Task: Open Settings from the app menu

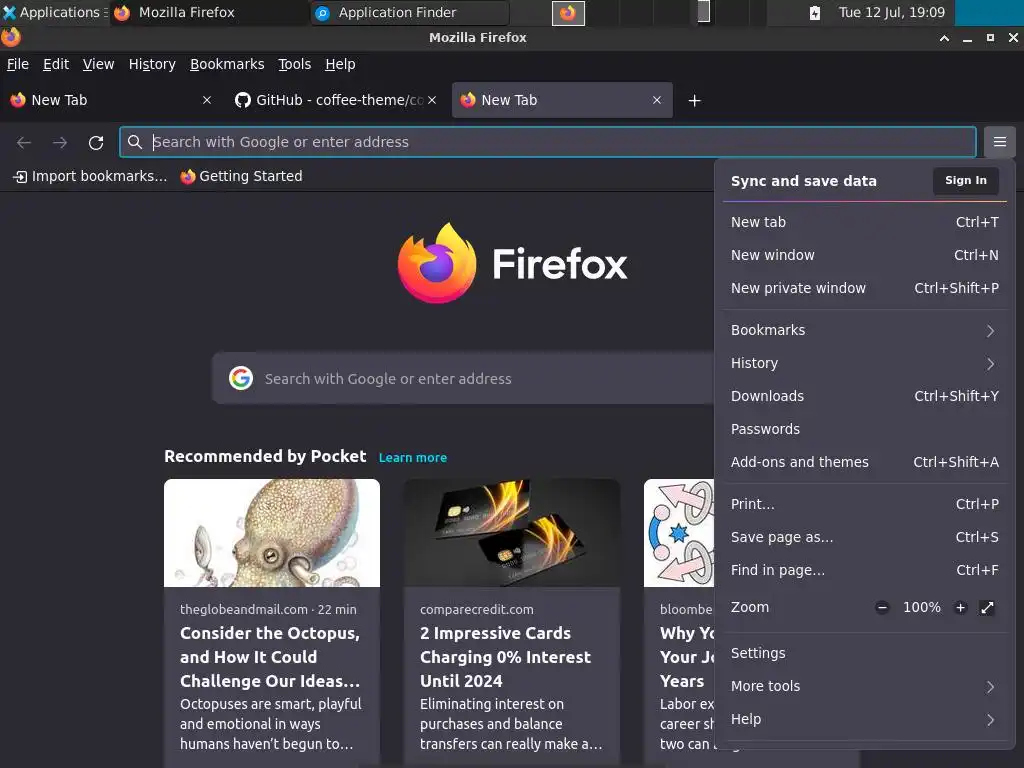Action: pos(865,653)
